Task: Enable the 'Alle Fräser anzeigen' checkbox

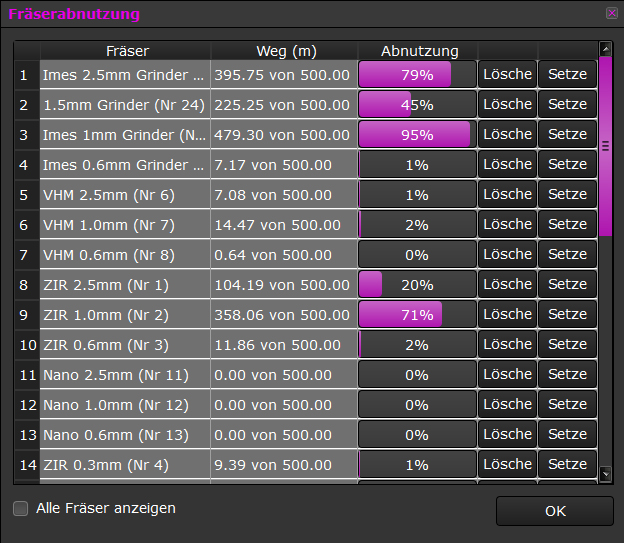Action: coord(20,509)
